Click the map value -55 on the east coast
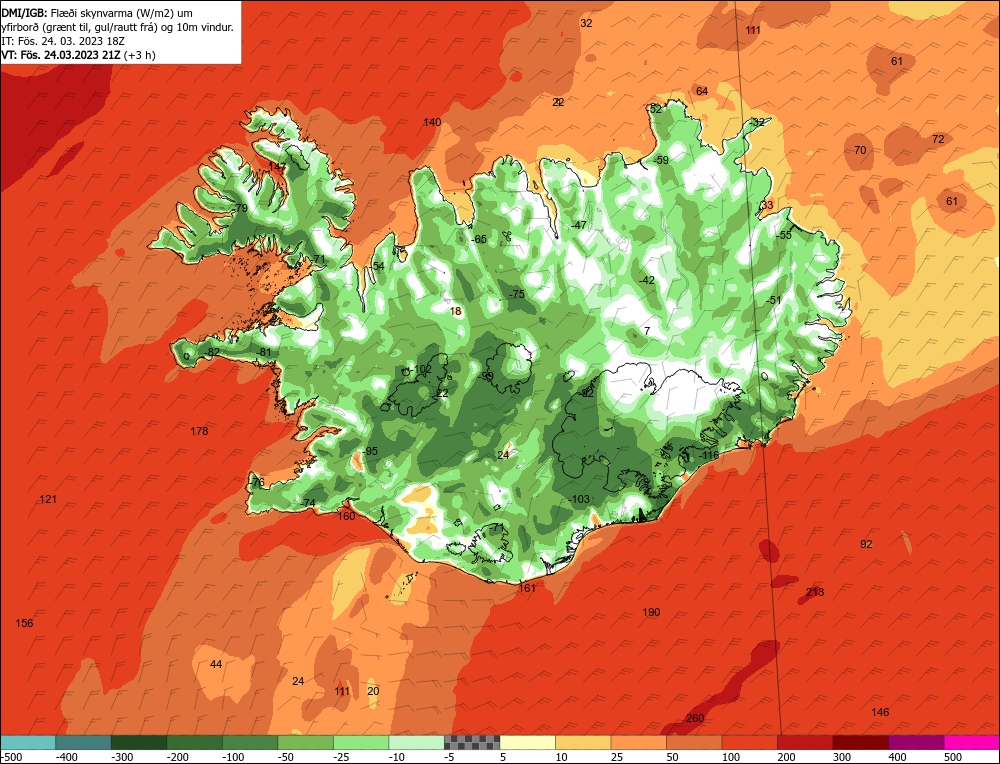 click(784, 235)
